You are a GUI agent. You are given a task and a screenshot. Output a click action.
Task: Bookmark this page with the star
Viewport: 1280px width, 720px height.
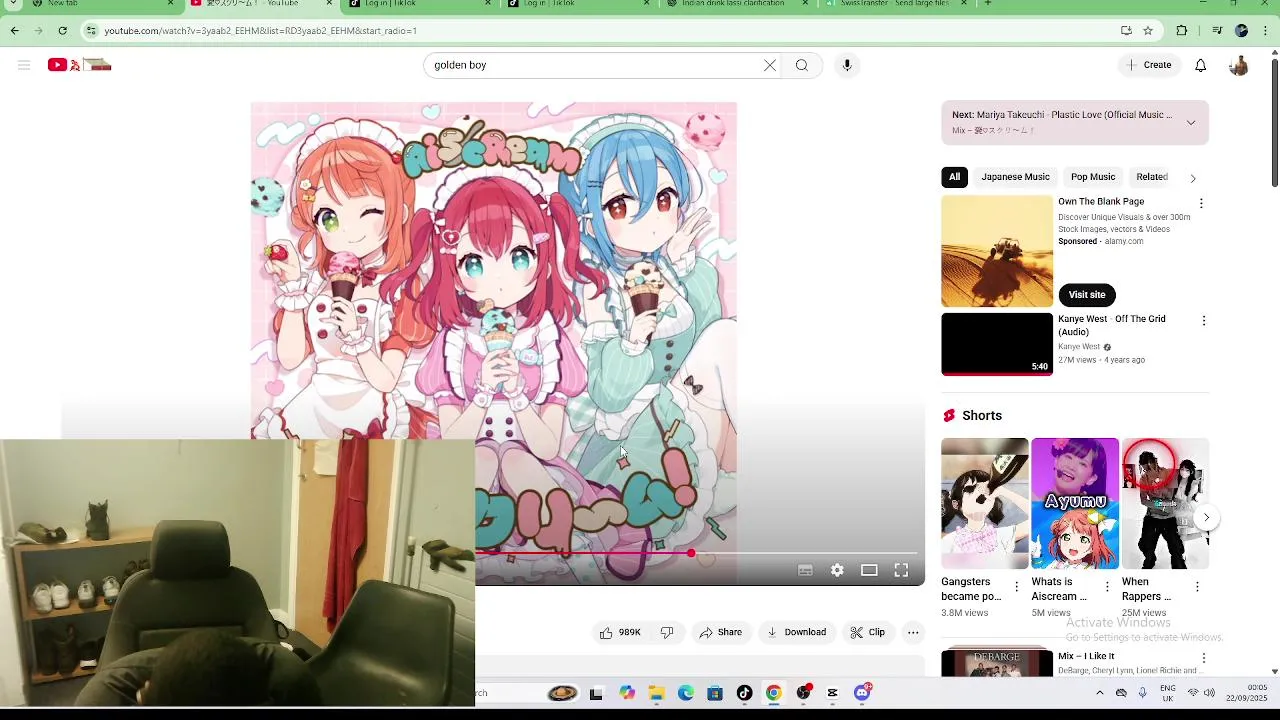coord(1148,31)
